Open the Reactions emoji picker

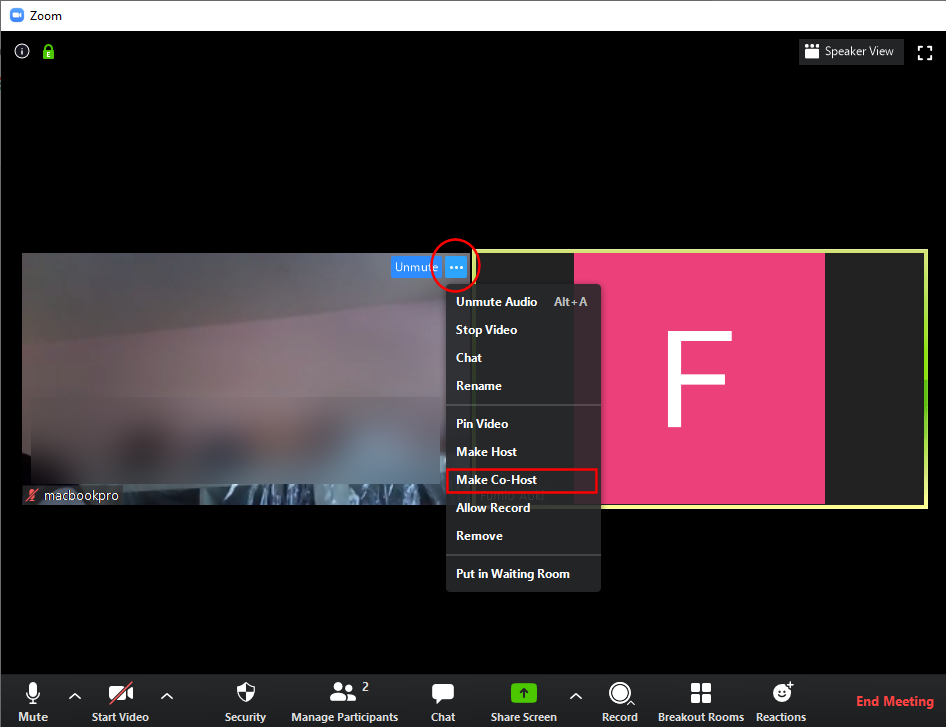tap(781, 701)
